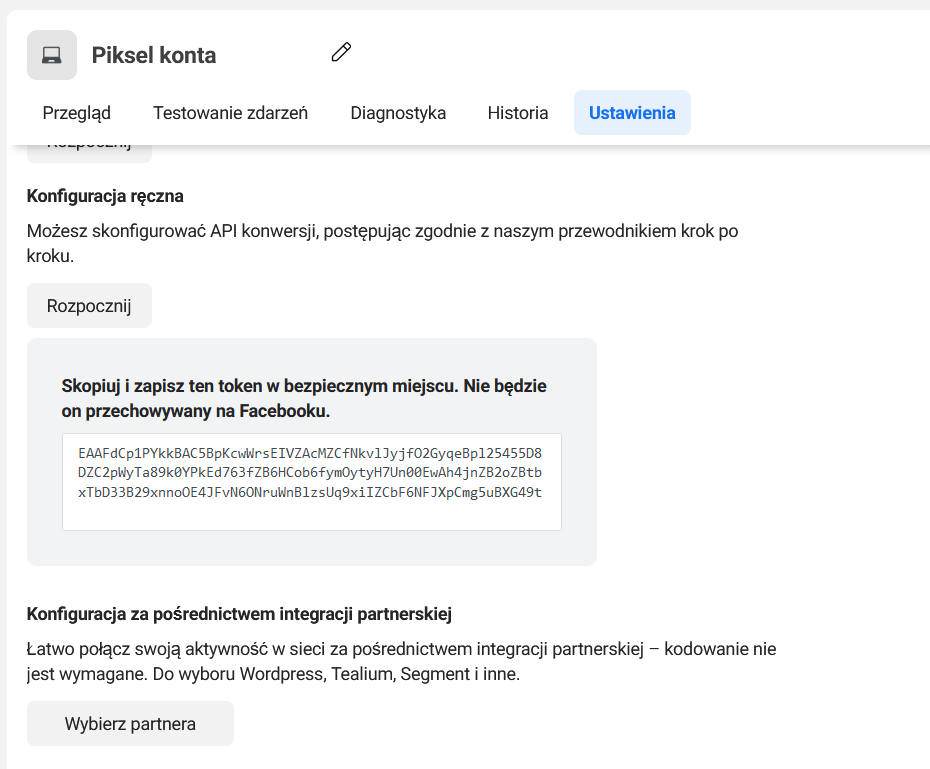The width and height of the screenshot is (930, 769).
Task: Click the laptop pixel icon beside Piksel konta
Action: click(51, 55)
